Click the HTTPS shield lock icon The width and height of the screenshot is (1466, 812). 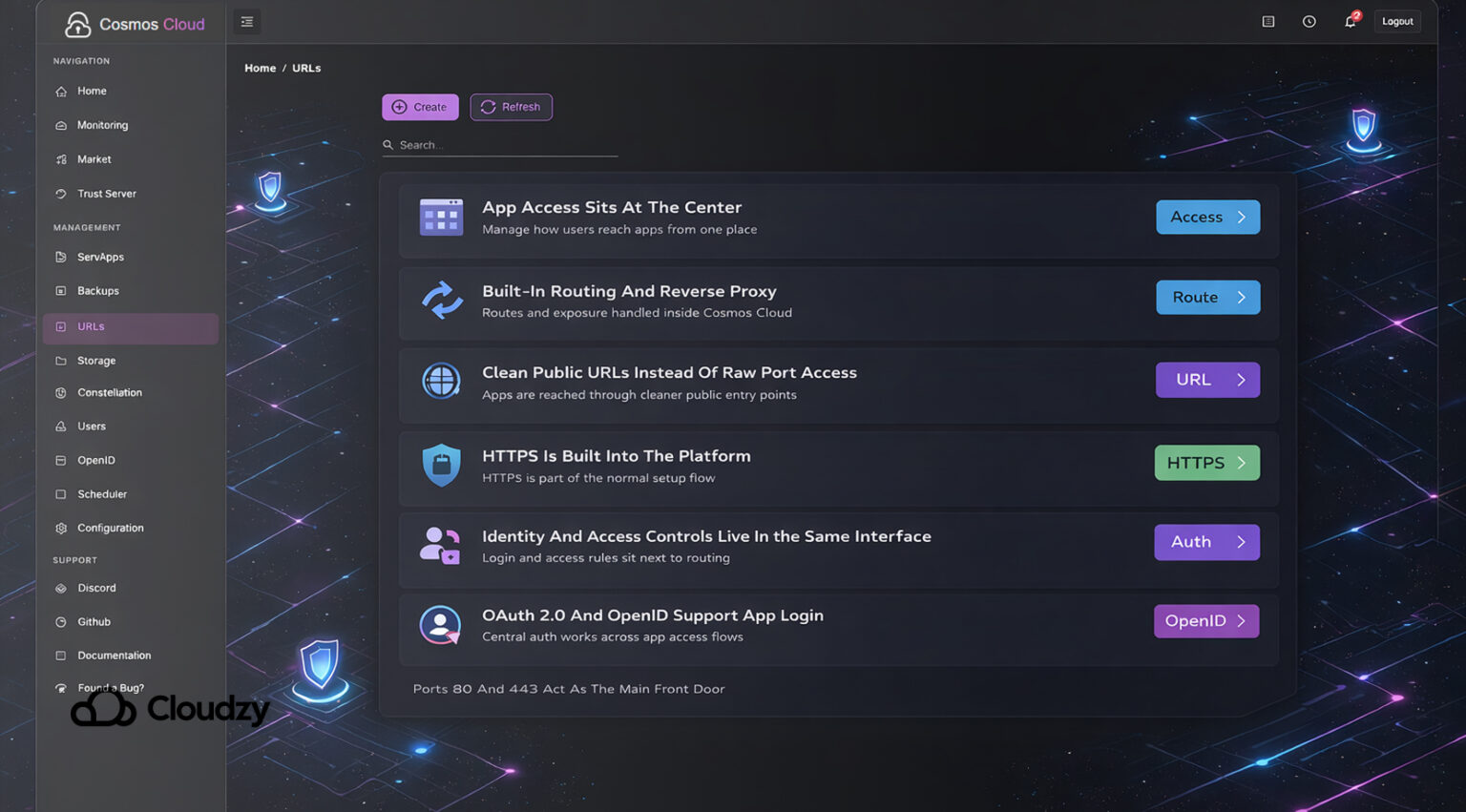point(441,465)
